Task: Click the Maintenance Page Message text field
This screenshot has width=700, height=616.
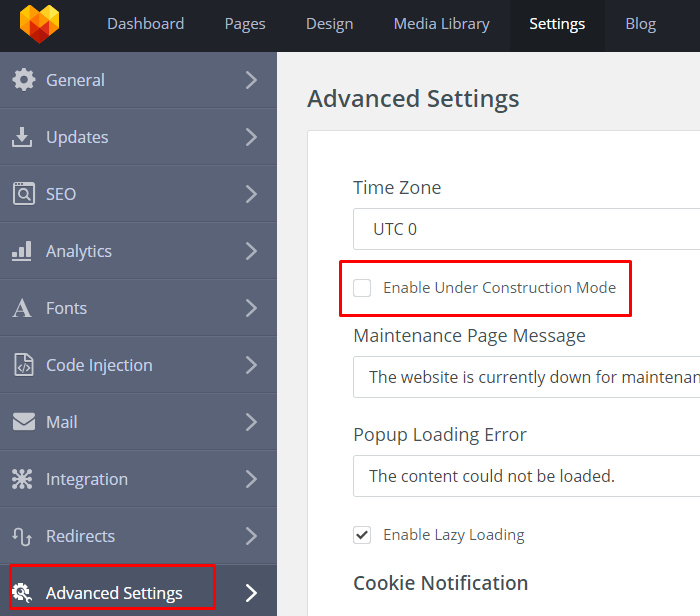Action: tap(526, 377)
